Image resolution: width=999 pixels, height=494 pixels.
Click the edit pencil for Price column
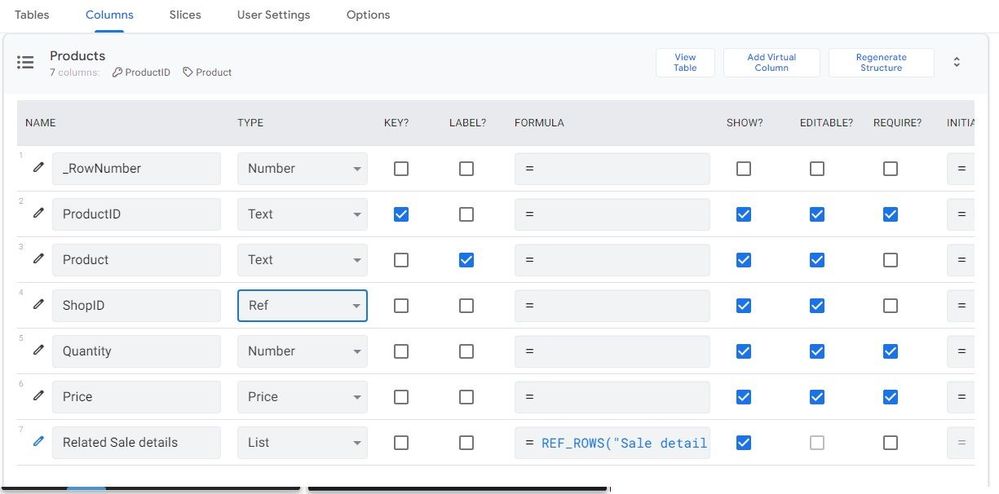(x=39, y=396)
